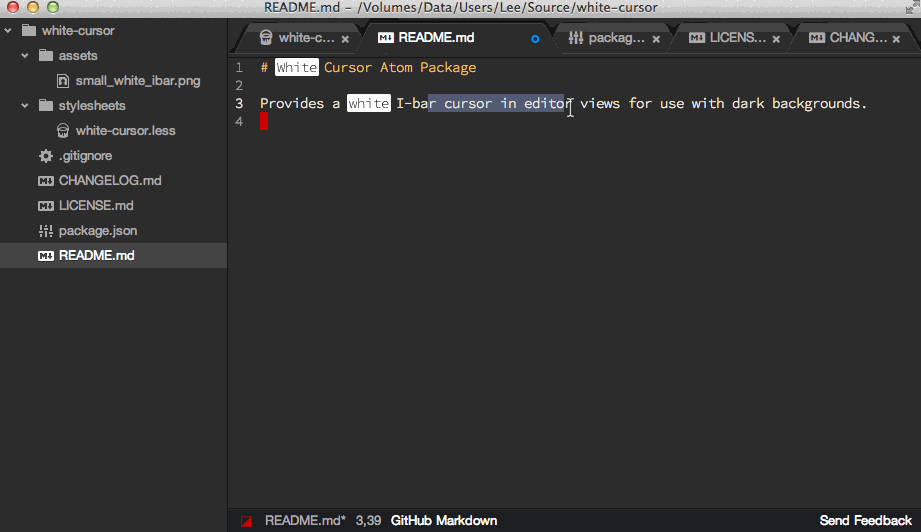This screenshot has height=532, width=921.
Task: Click the markdown icon on README.md tab
Action: (386, 38)
